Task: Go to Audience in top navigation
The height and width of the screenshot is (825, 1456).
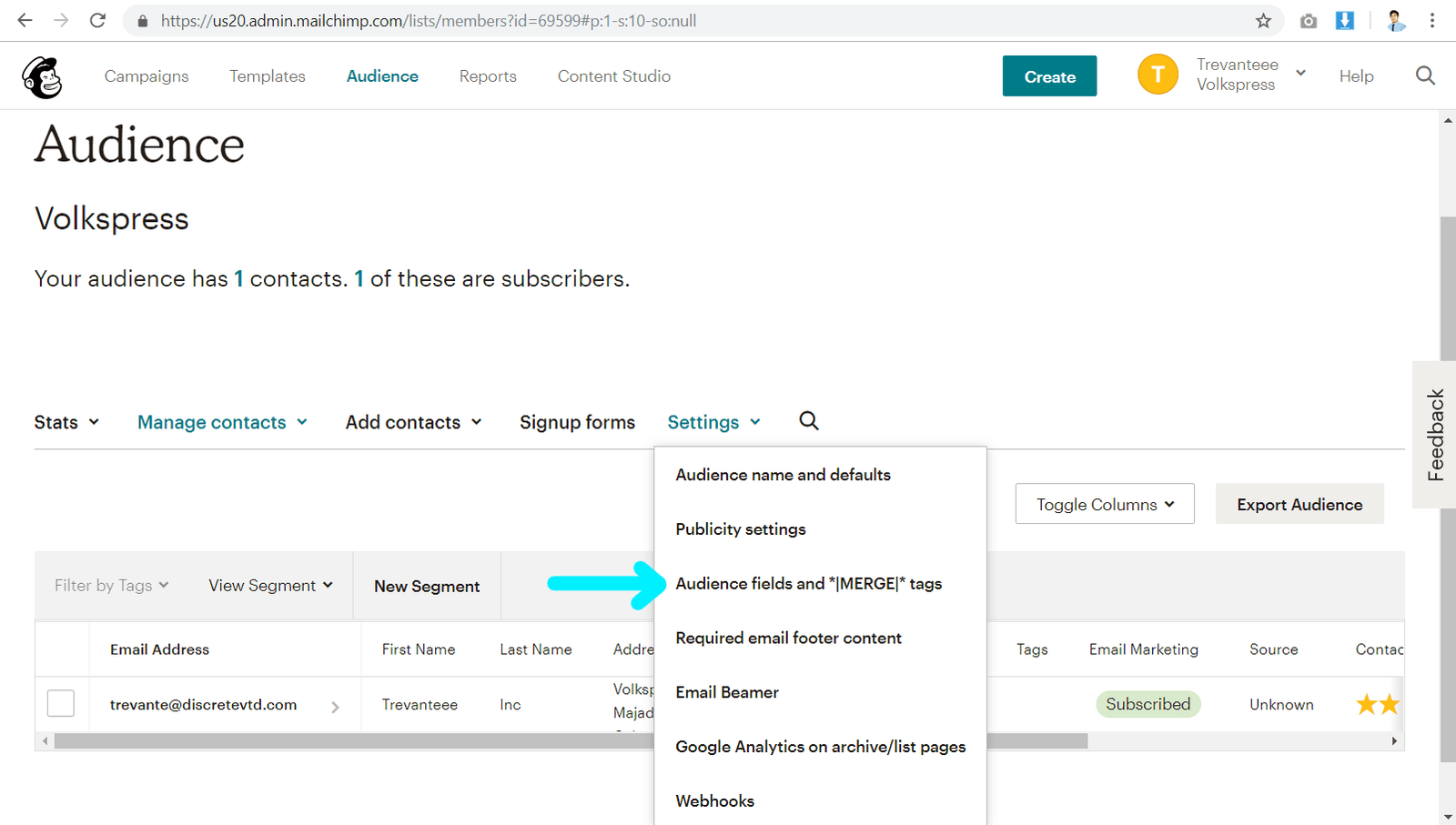Action: (382, 76)
